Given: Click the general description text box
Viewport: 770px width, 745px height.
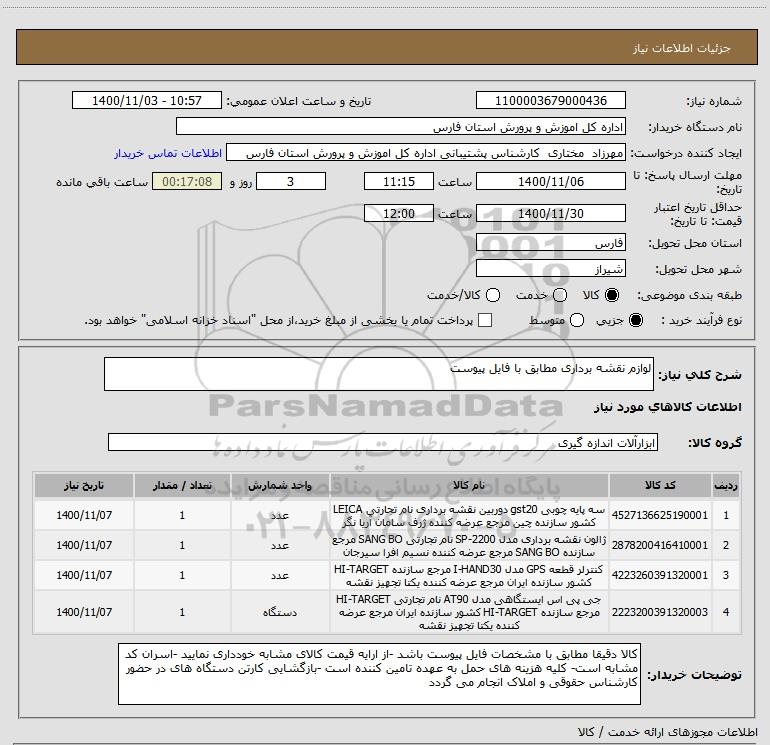Looking at the screenshot, I should point(379,374).
